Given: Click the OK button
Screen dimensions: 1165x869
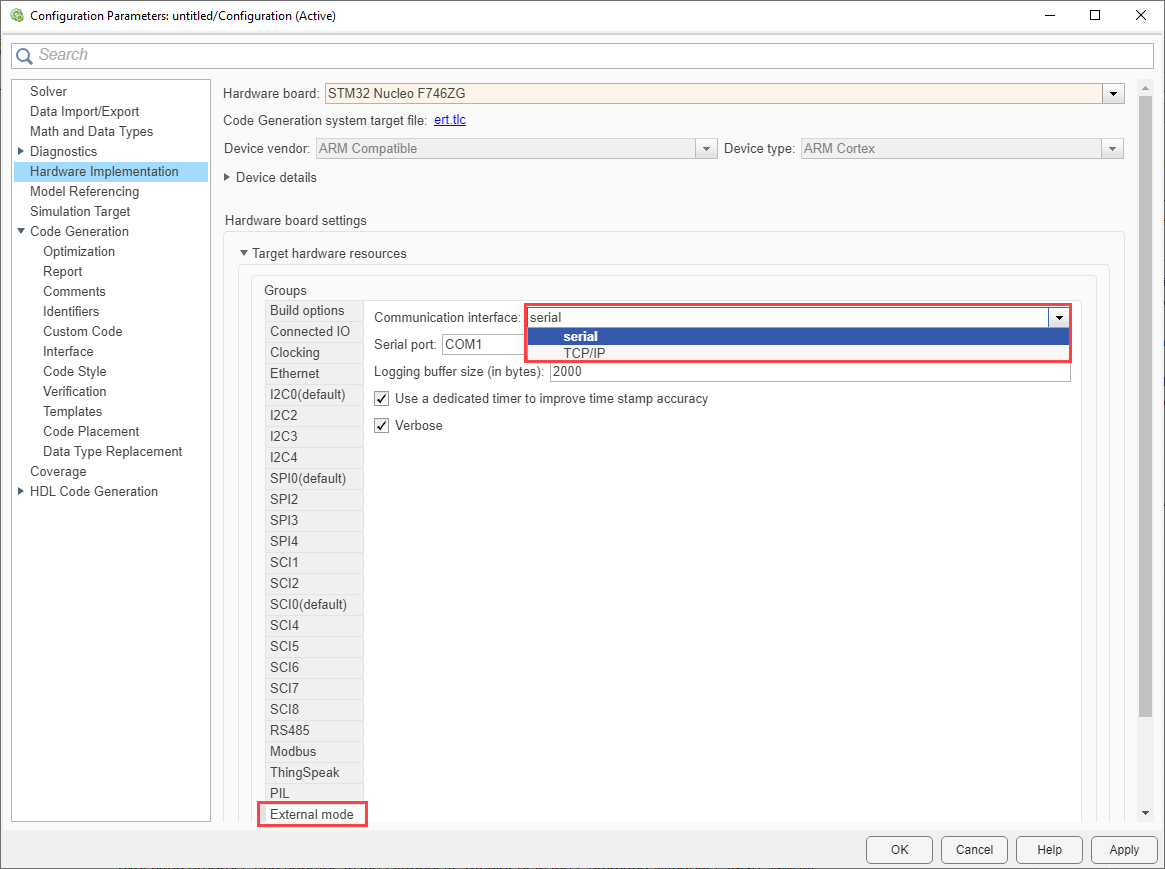Looking at the screenshot, I should click(x=899, y=850).
